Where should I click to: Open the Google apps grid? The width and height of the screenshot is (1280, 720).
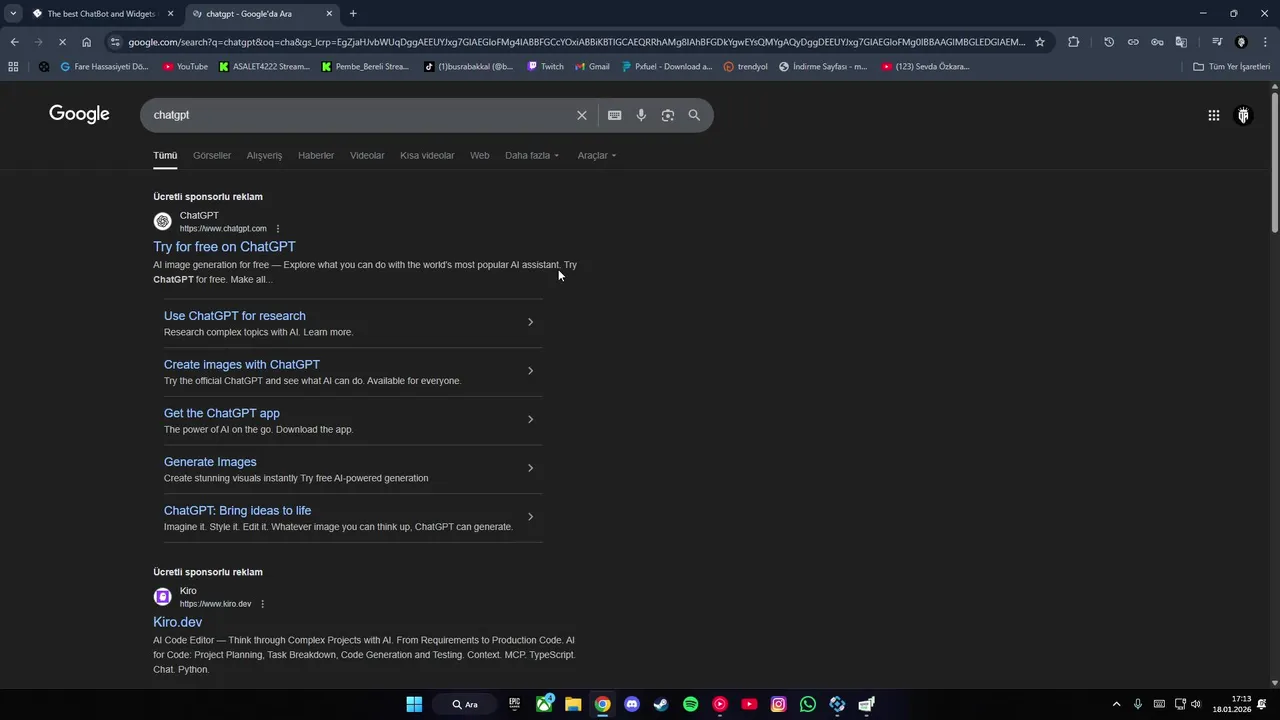[x=1213, y=115]
